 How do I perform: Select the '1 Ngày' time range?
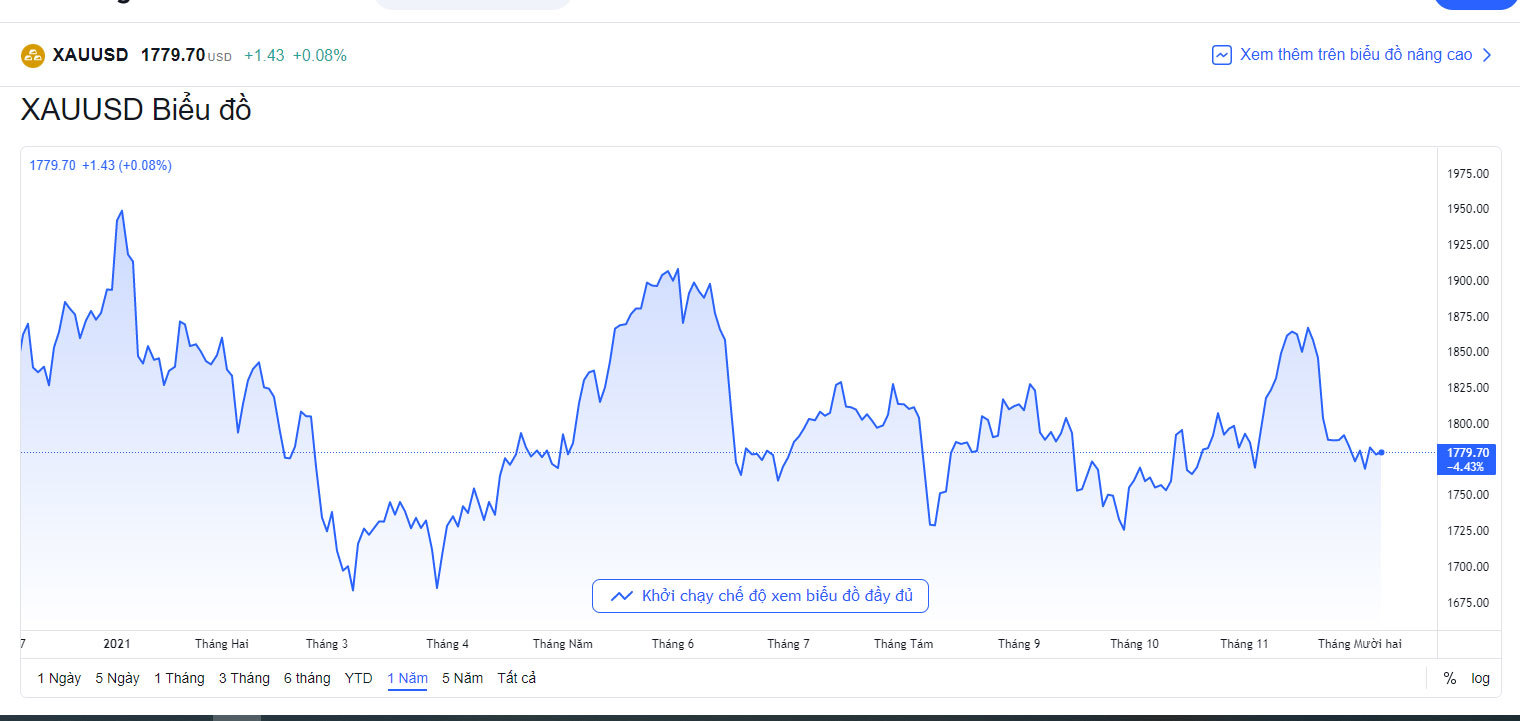[59, 678]
